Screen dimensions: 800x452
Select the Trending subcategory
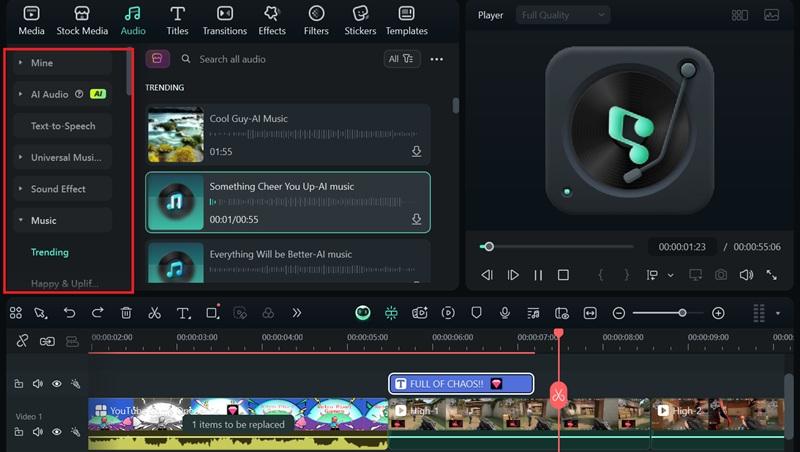pyautogui.click(x=49, y=252)
